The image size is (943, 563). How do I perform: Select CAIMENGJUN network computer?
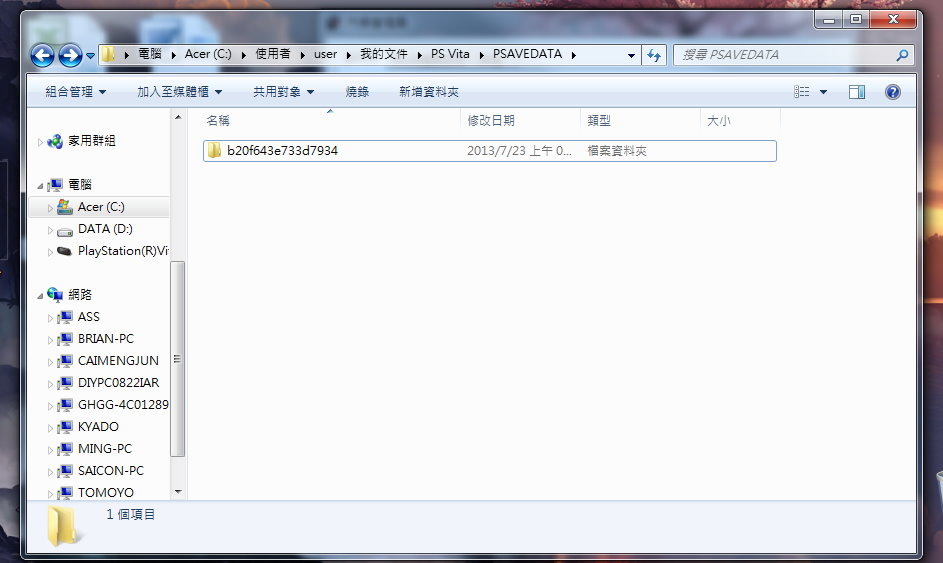[x=118, y=361]
